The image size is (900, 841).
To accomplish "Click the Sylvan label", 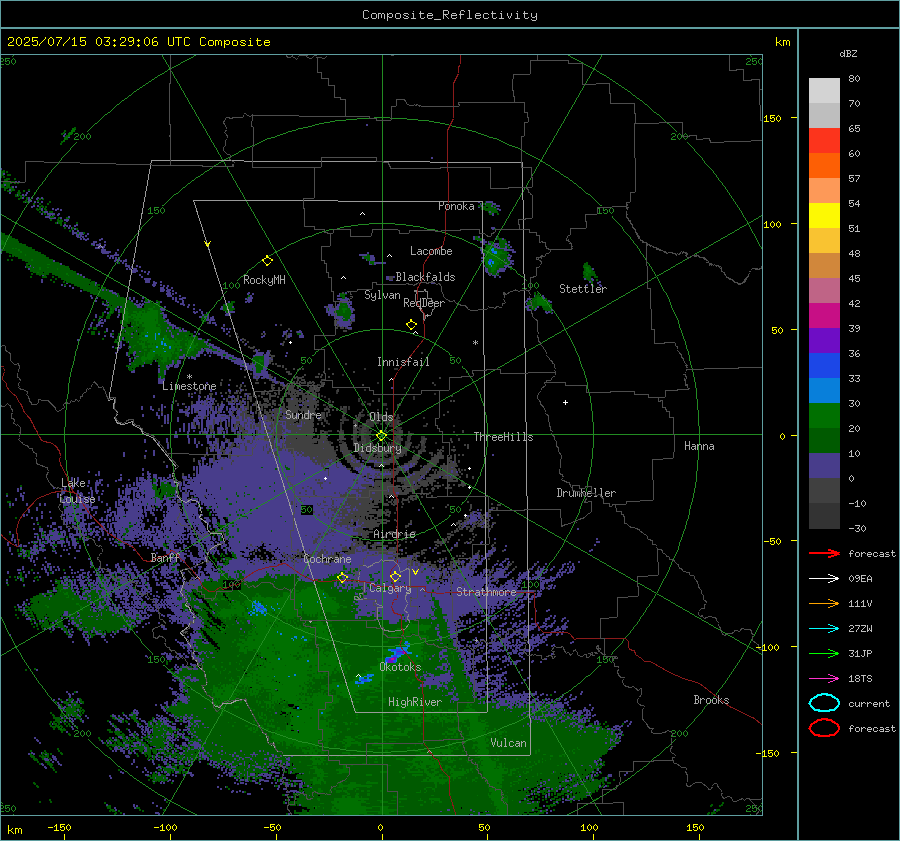I will pyautogui.click(x=382, y=295).
